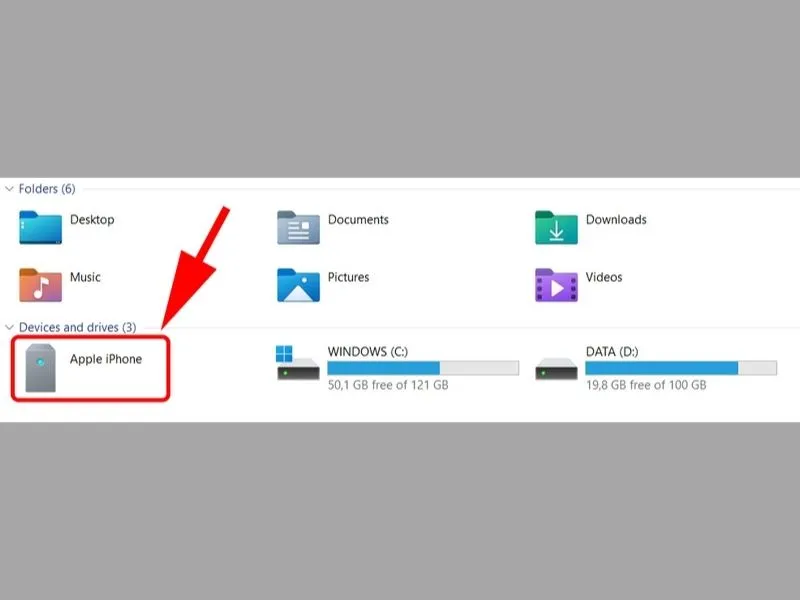Open the Desktop folder icon
This screenshot has height=600, width=800.
point(40,228)
